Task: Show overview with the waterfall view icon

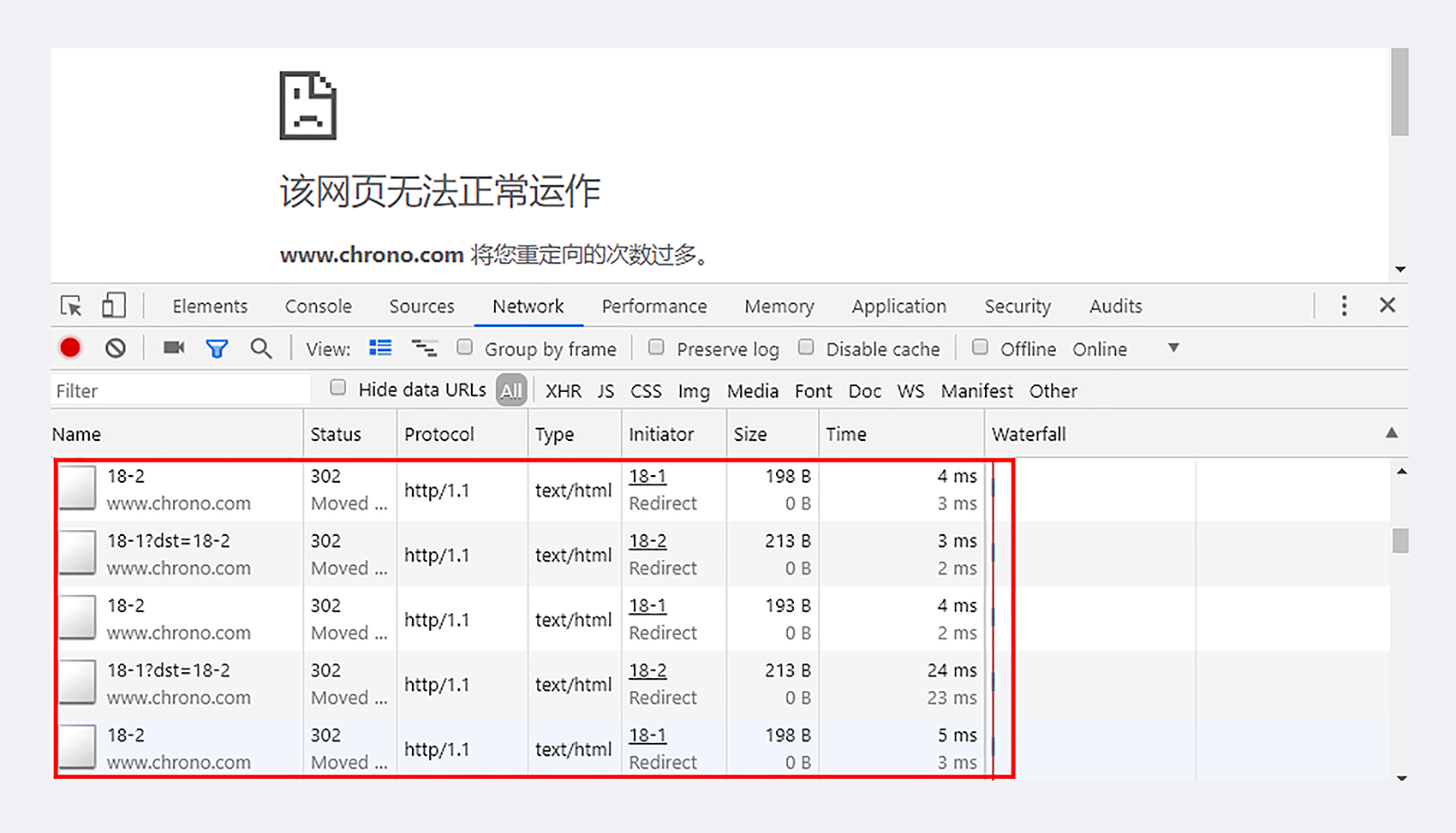Action: [x=424, y=348]
